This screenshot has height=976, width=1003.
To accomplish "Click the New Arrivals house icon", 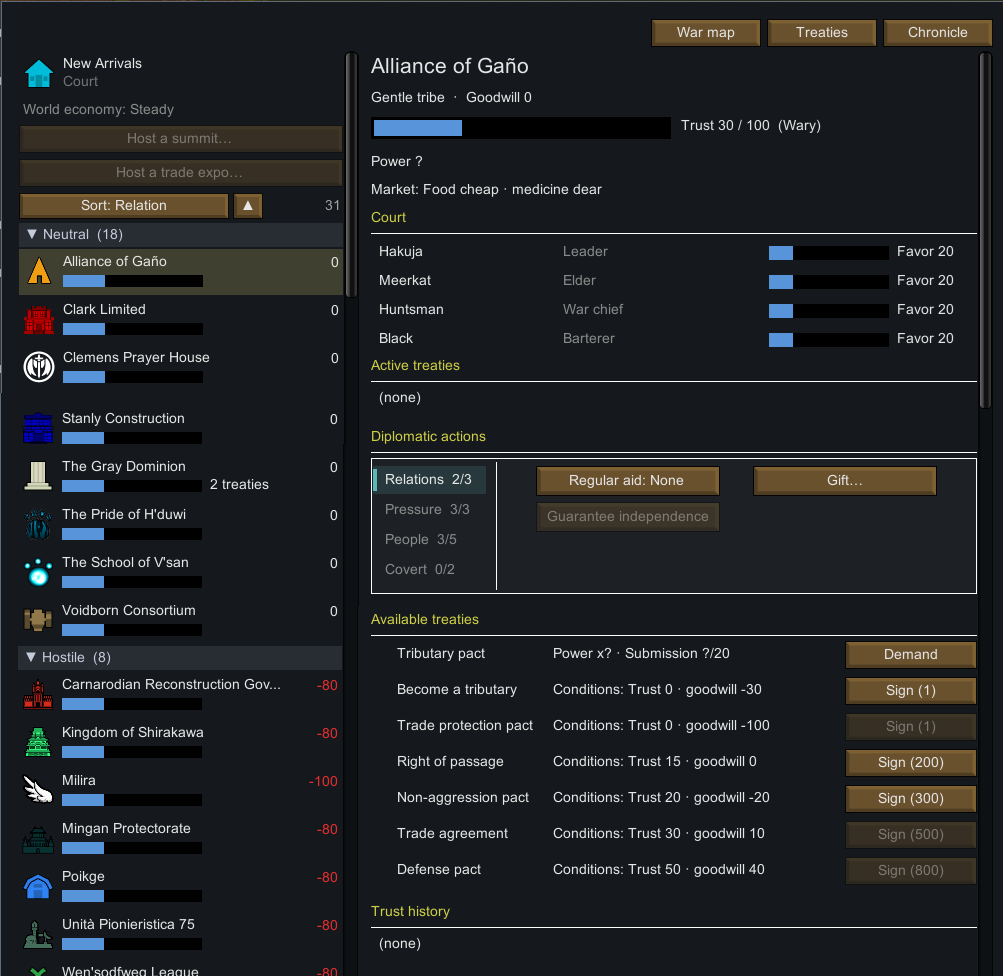I will (38, 73).
